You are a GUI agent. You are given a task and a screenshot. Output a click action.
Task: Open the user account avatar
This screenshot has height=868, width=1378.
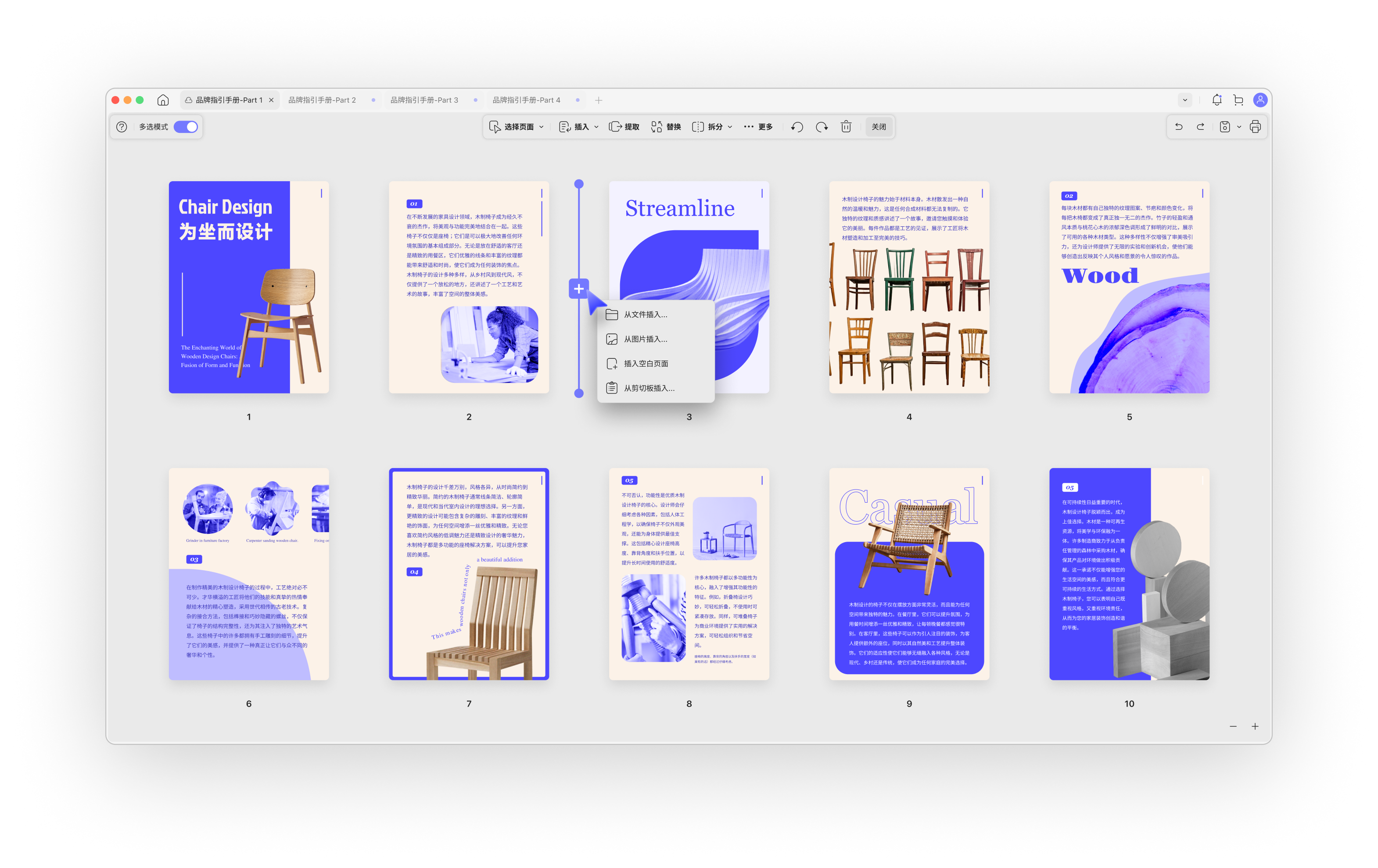coord(1260,100)
